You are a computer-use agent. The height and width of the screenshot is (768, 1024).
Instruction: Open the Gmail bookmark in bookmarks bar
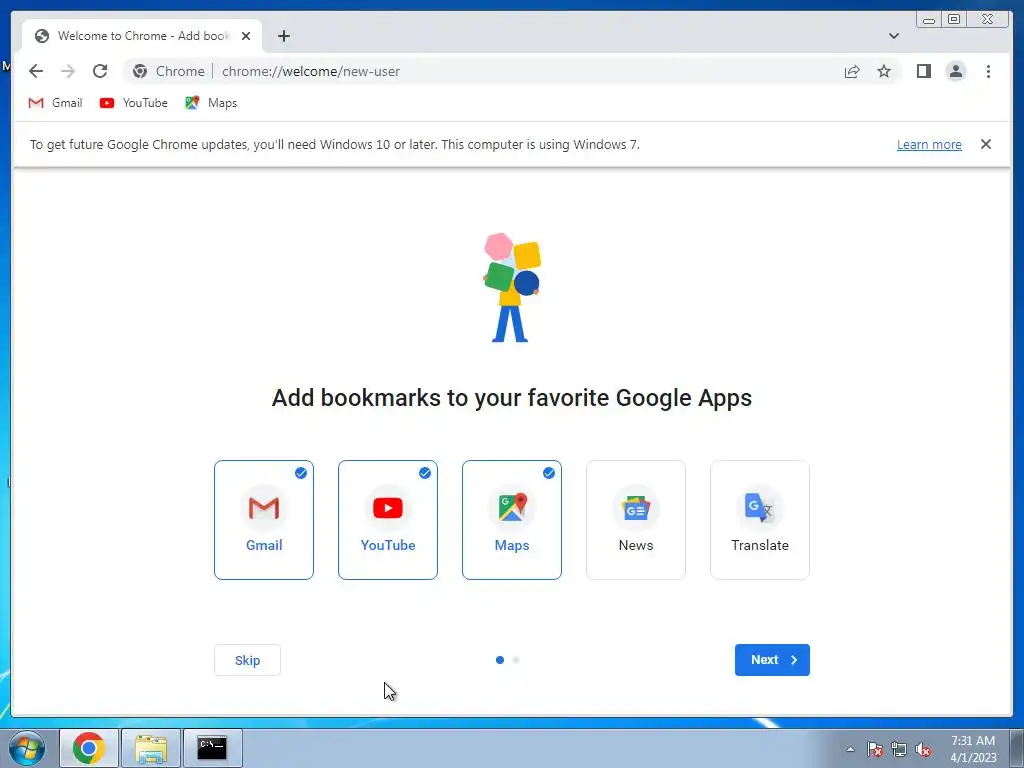56,103
